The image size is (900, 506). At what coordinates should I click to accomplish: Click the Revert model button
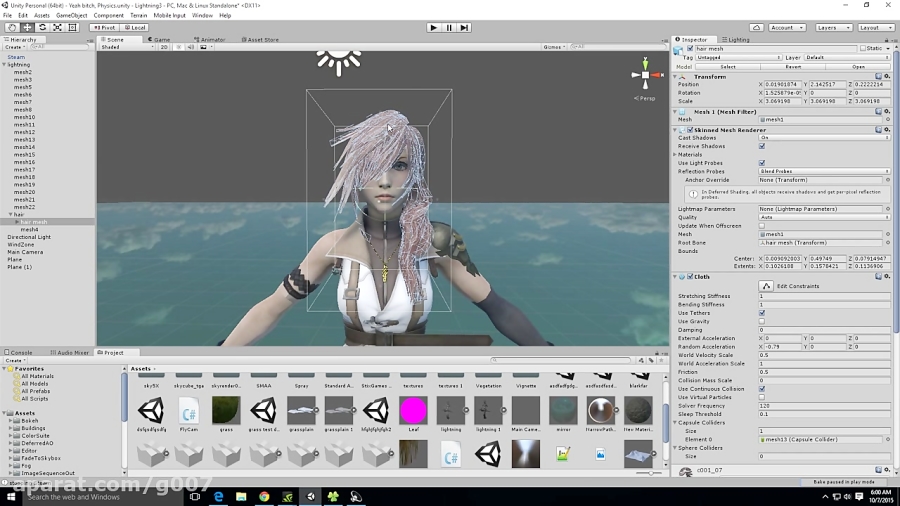(793, 67)
